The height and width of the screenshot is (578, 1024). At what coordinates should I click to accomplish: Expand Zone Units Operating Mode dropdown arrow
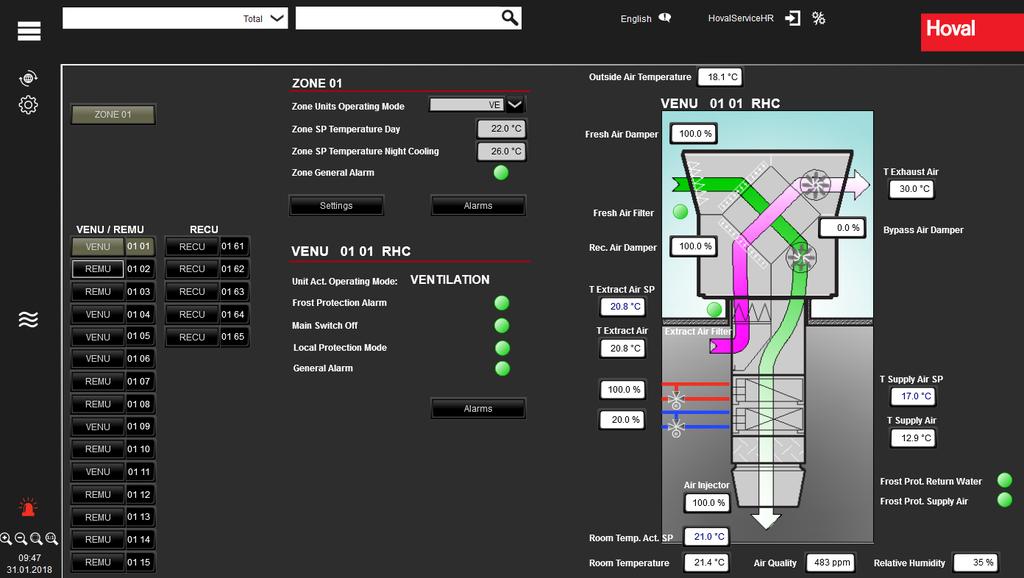[x=515, y=104]
